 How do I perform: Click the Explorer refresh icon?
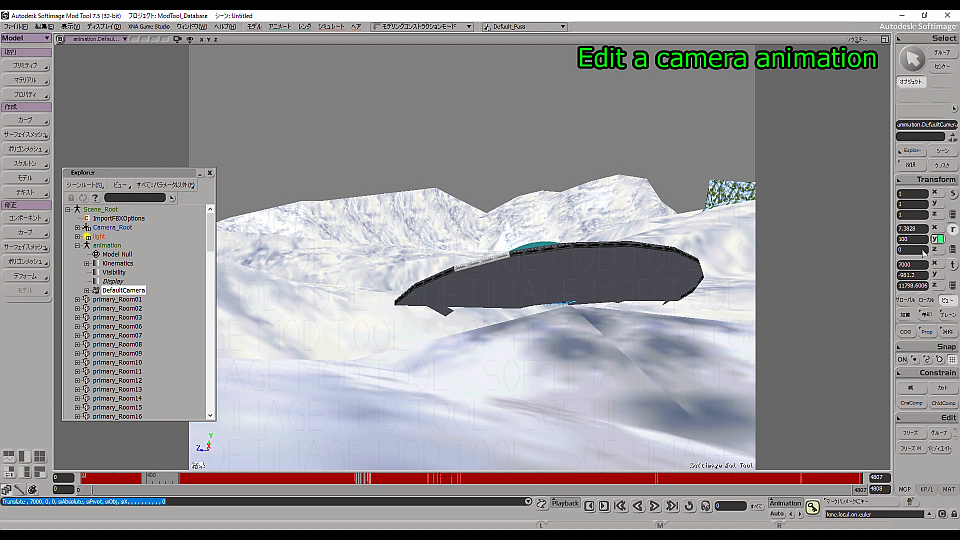click(x=82, y=198)
